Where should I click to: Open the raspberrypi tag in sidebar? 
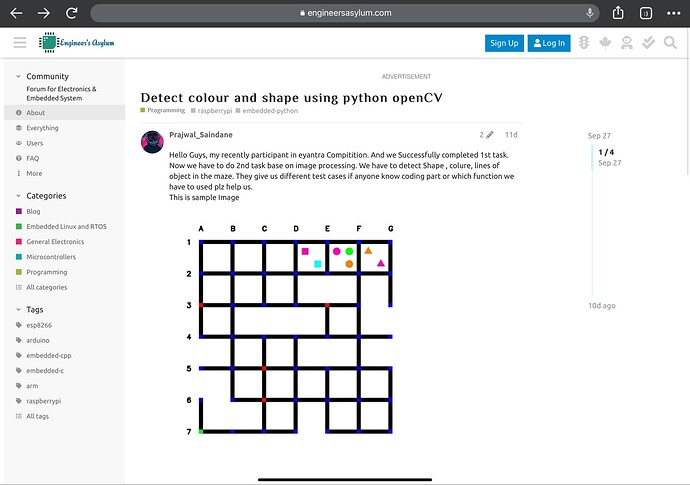click(x=65, y=401)
